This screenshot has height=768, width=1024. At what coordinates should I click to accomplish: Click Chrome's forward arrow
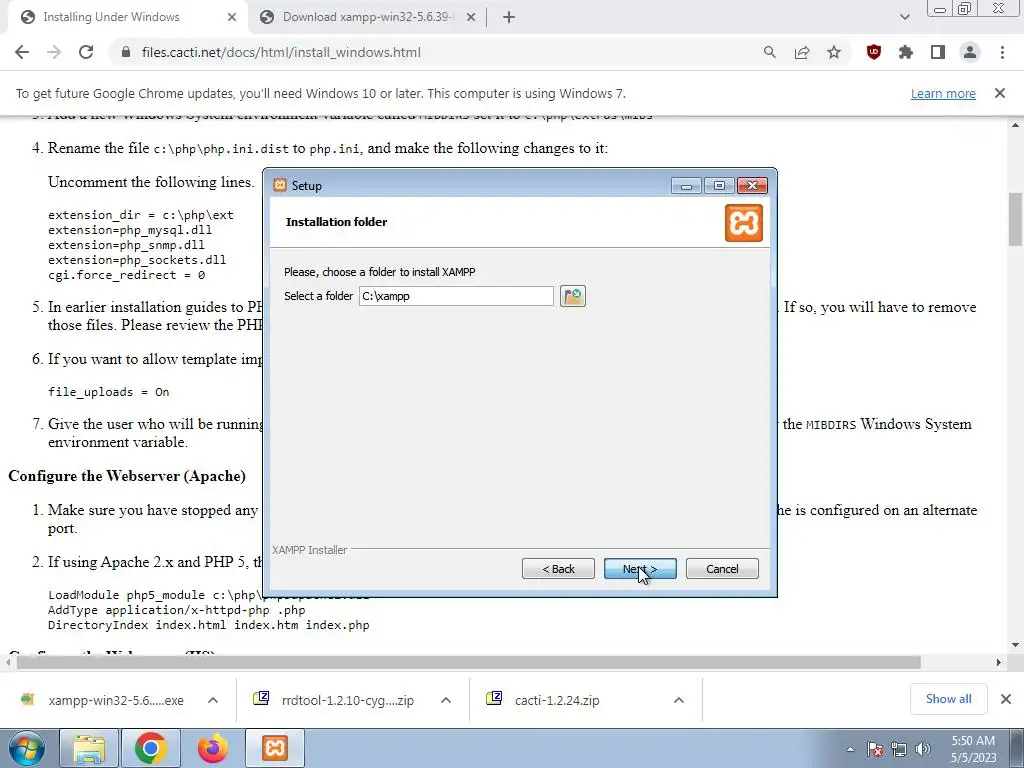coord(54,52)
